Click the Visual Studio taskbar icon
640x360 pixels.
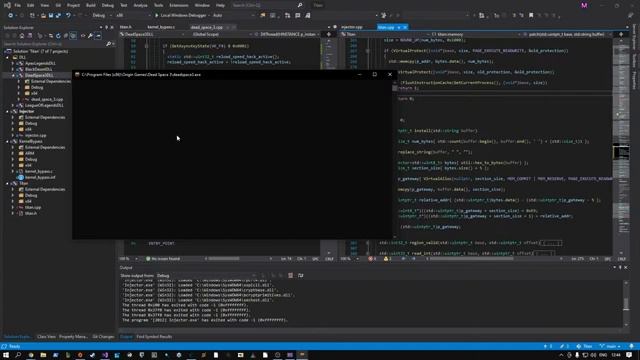click(x=105, y=355)
